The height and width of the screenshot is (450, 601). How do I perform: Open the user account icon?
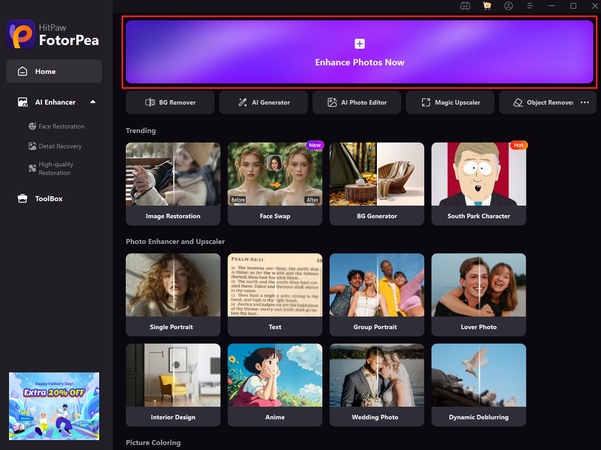(508, 6)
